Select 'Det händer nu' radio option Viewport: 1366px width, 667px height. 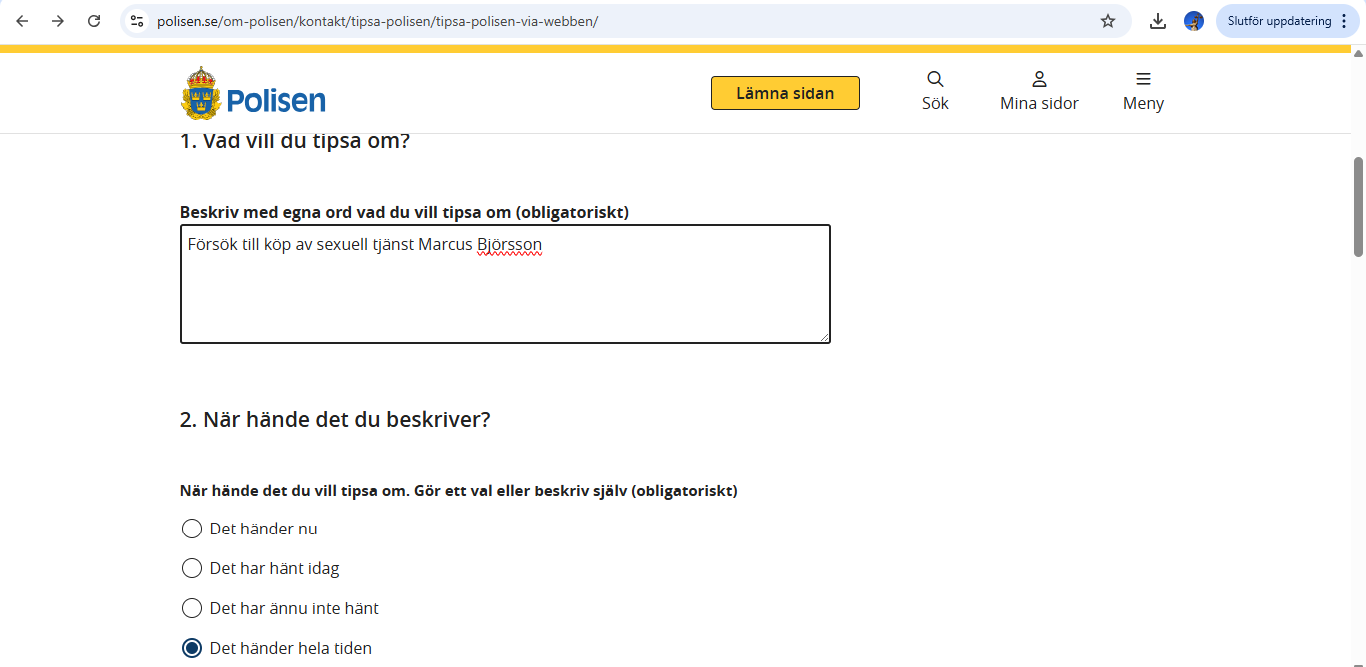192,528
